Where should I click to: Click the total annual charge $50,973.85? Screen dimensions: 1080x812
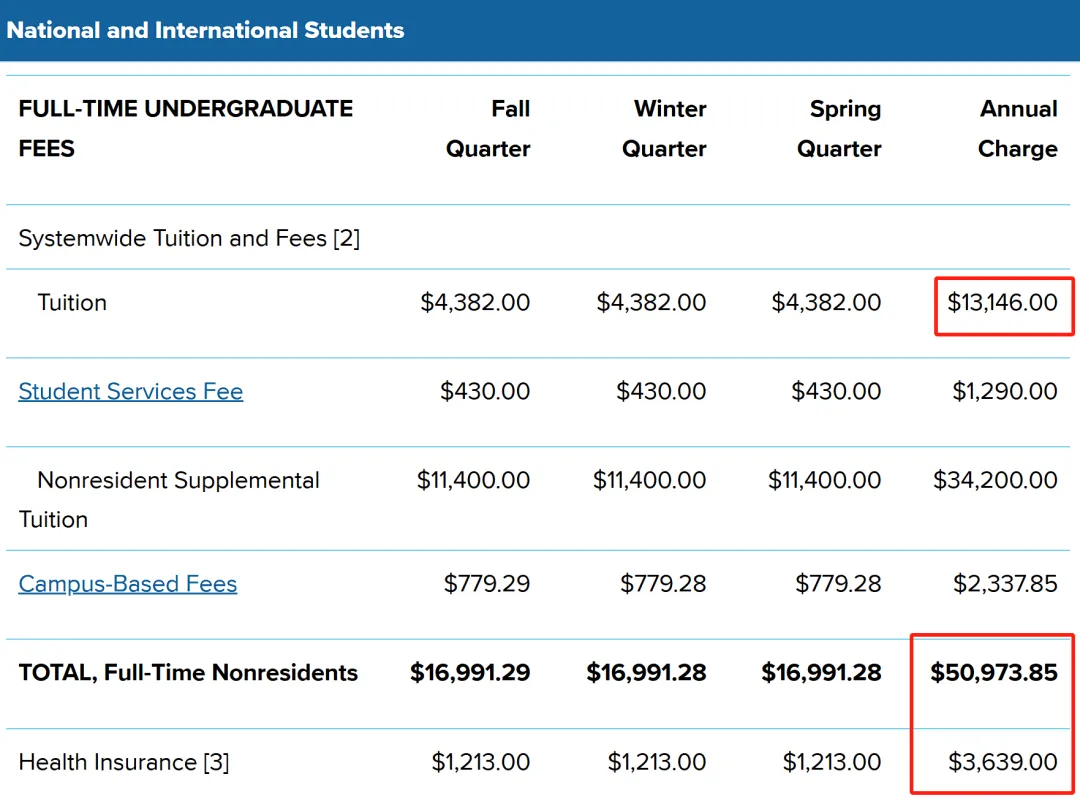click(x=994, y=672)
